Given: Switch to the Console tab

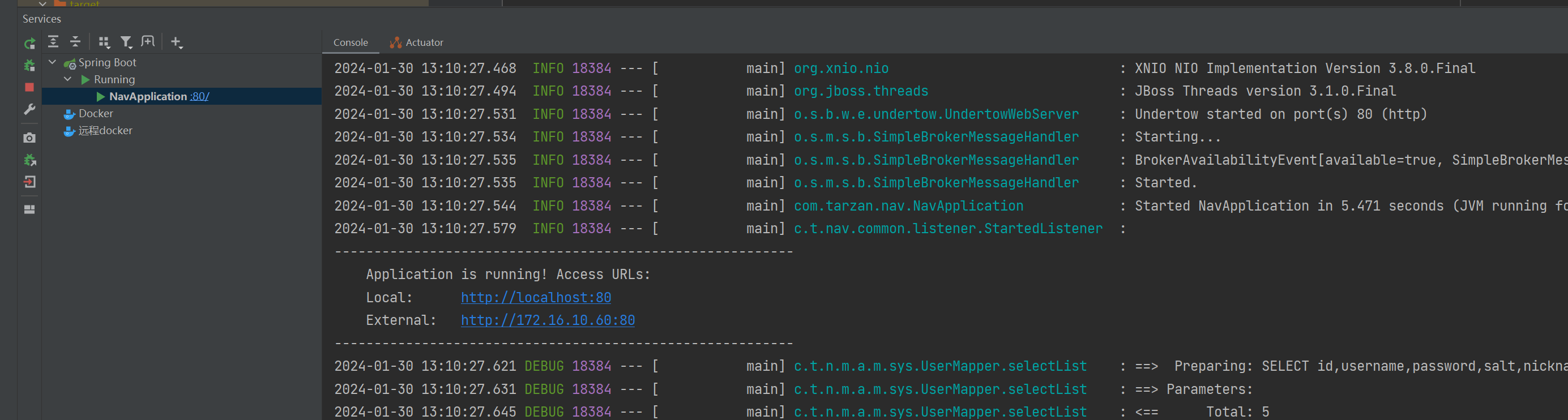Looking at the screenshot, I should click(351, 42).
